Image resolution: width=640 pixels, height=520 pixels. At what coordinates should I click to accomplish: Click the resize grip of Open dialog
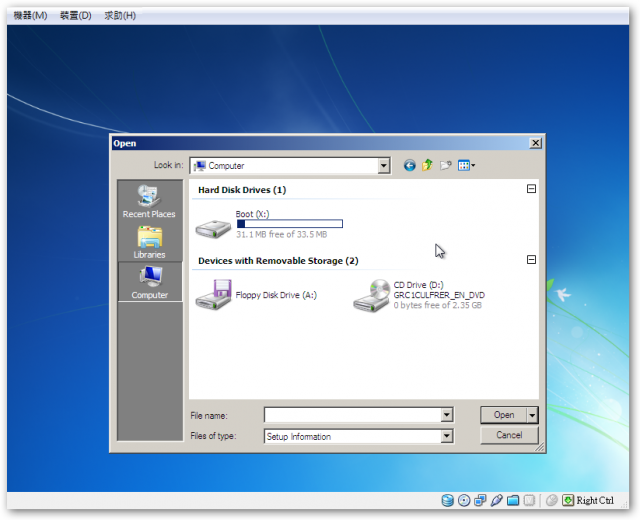coord(539,448)
